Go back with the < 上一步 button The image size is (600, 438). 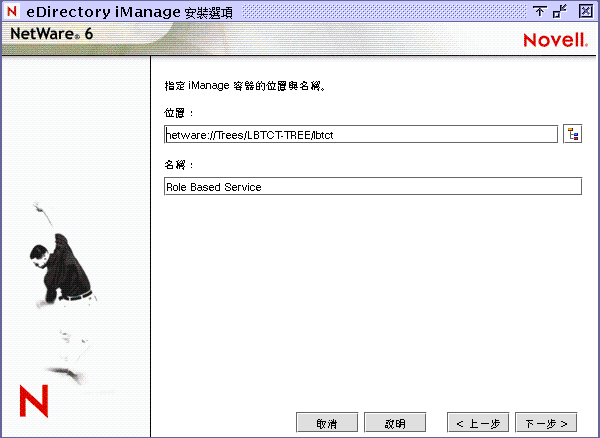pyautogui.click(x=478, y=423)
